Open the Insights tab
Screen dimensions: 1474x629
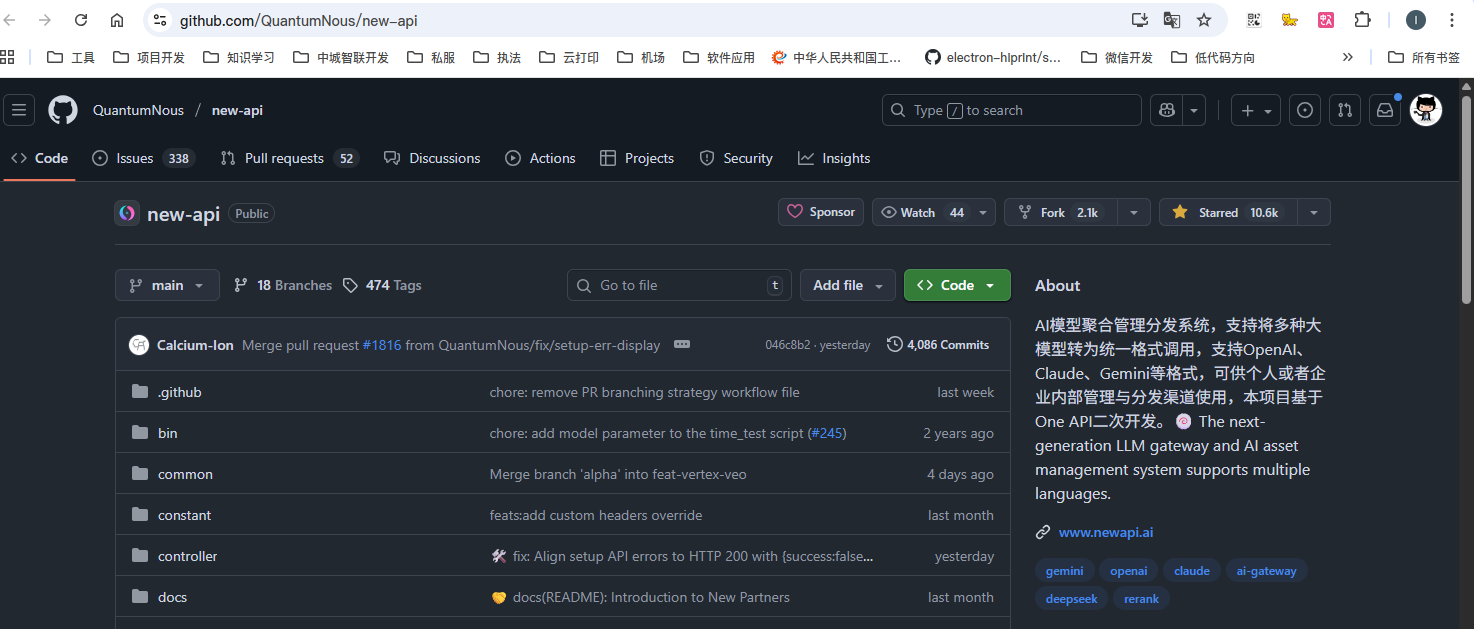tap(834, 158)
